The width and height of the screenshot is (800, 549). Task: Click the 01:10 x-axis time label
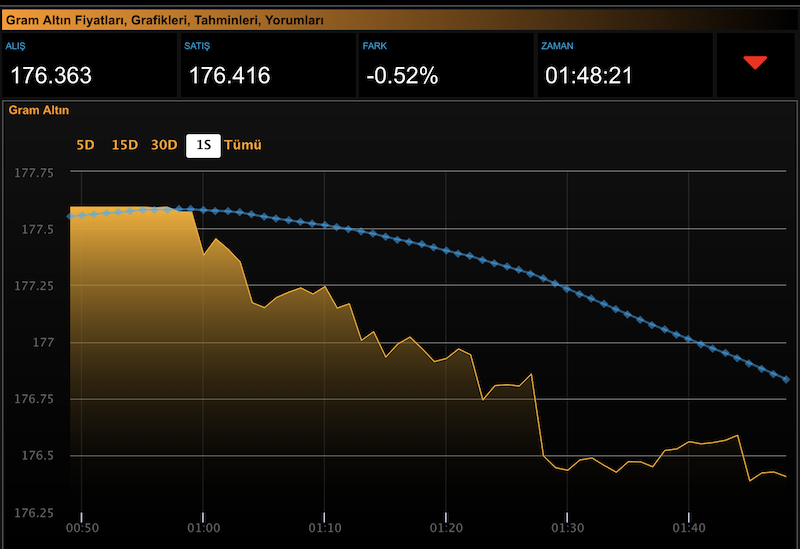(325, 528)
